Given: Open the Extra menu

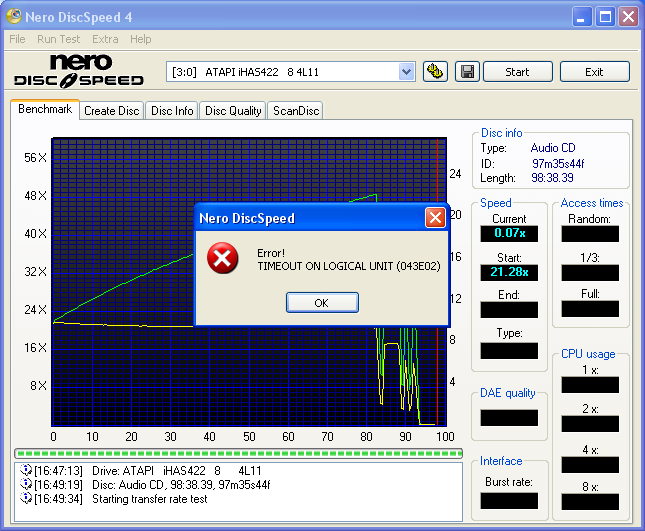Looking at the screenshot, I should point(105,39).
